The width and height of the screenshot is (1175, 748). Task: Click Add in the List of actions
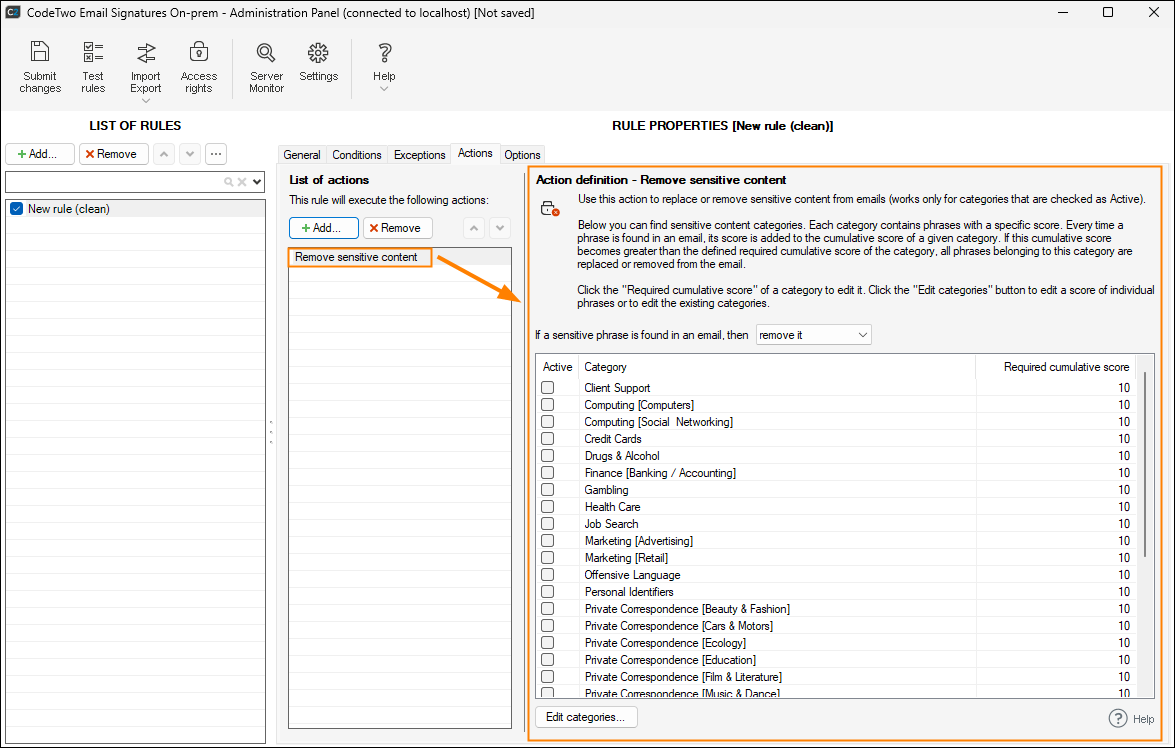323,228
